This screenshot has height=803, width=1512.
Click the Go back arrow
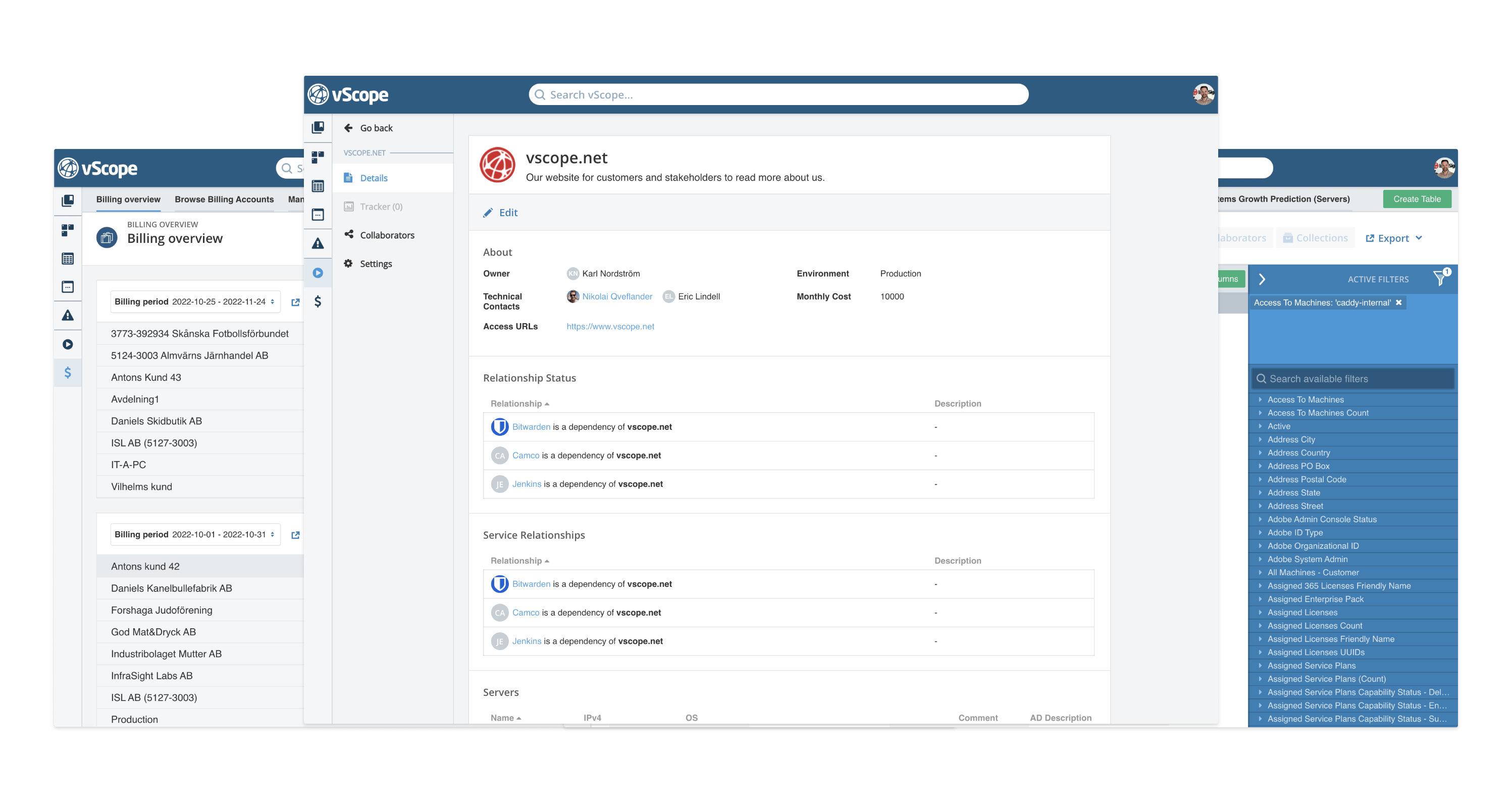(x=349, y=128)
